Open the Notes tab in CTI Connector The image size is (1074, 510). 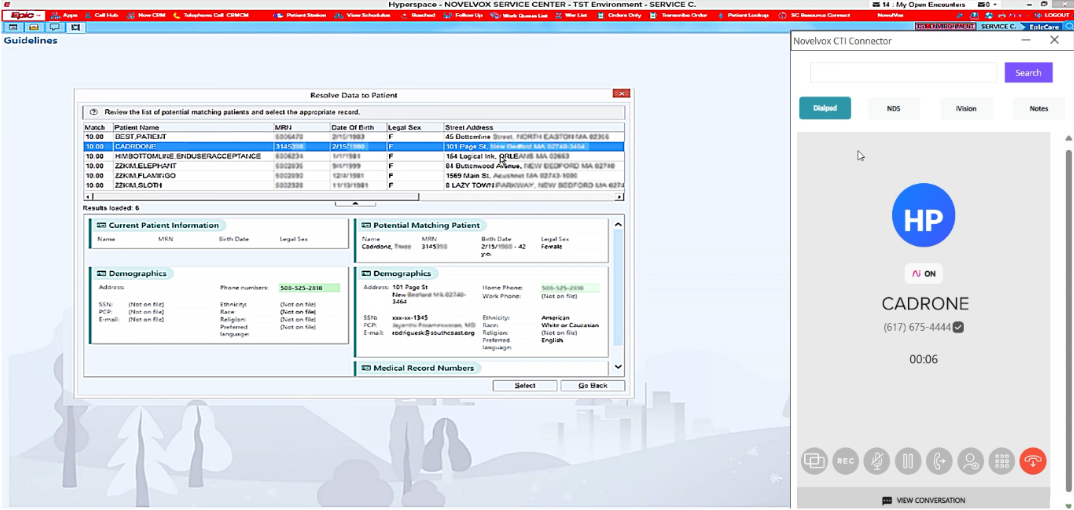click(1038, 108)
